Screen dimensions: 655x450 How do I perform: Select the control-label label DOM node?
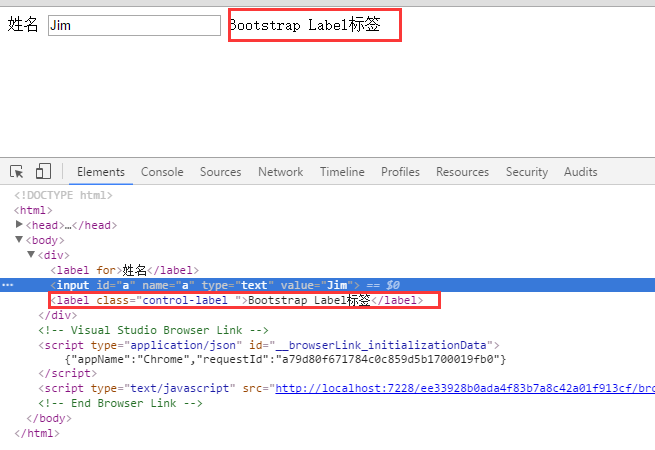[x=236, y=300]
